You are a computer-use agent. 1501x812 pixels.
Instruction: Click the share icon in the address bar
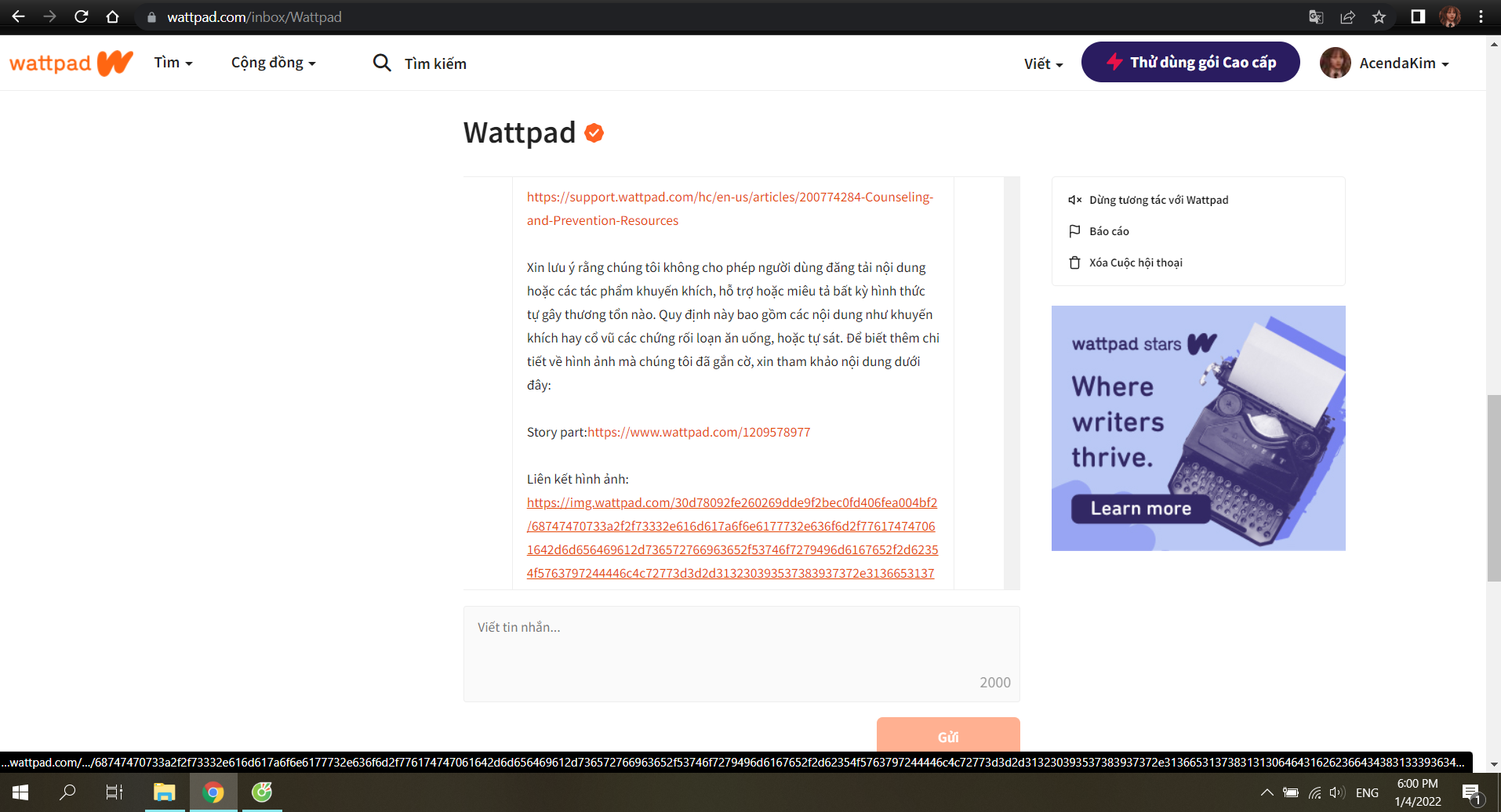pyautogui.click(x=1347, y=16)
